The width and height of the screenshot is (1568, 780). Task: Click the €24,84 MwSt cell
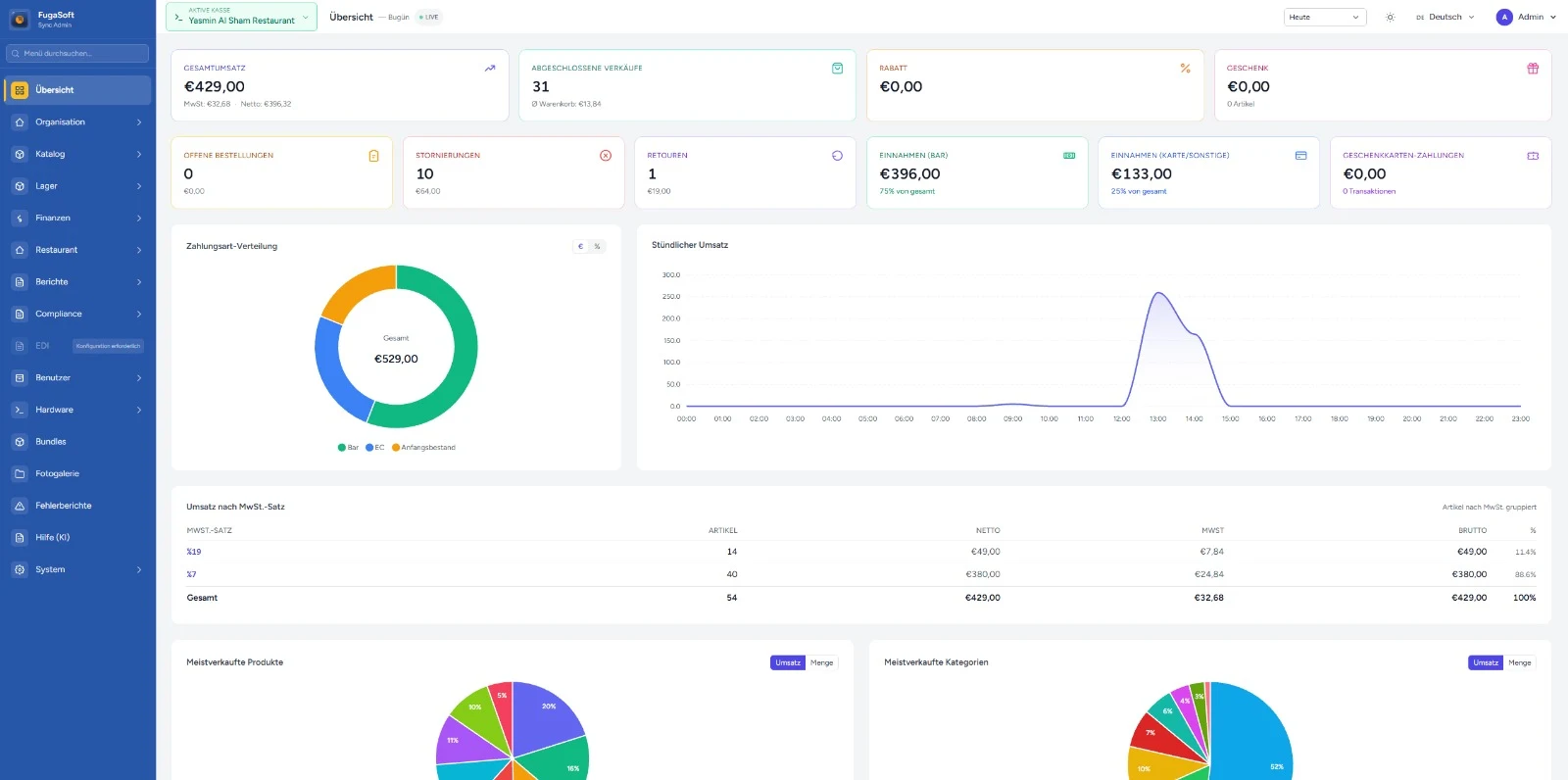click(1209, 574)
